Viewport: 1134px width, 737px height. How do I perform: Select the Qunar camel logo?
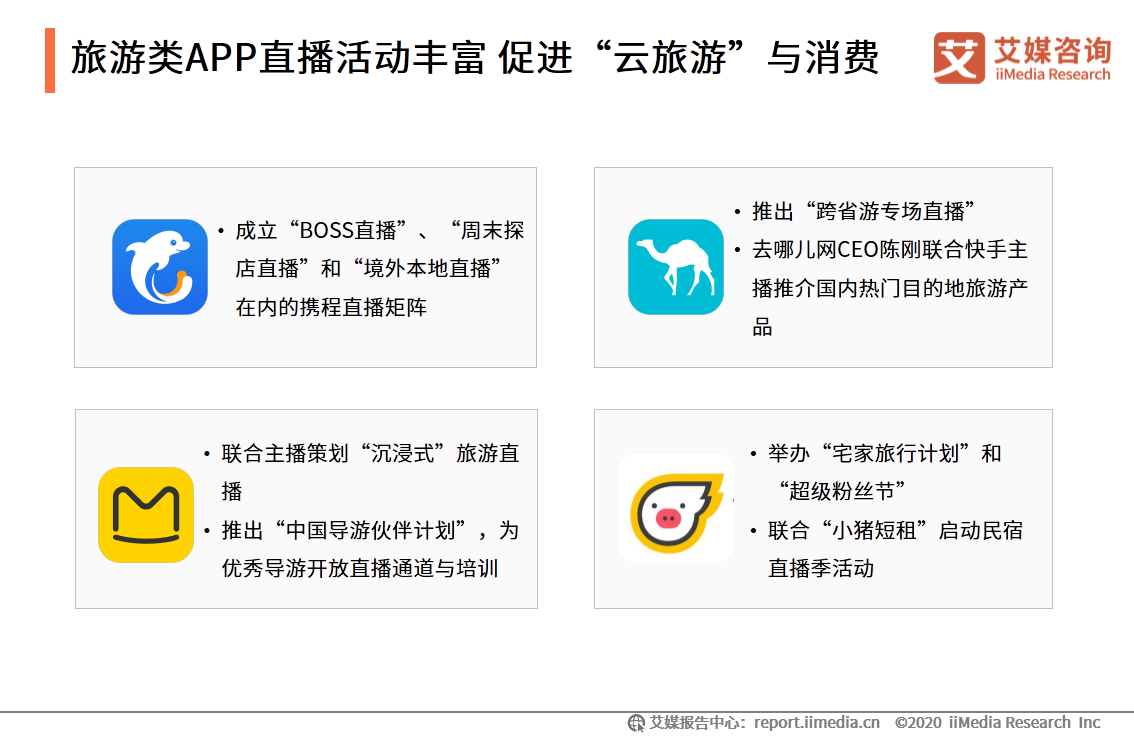[x=675, y=266]
